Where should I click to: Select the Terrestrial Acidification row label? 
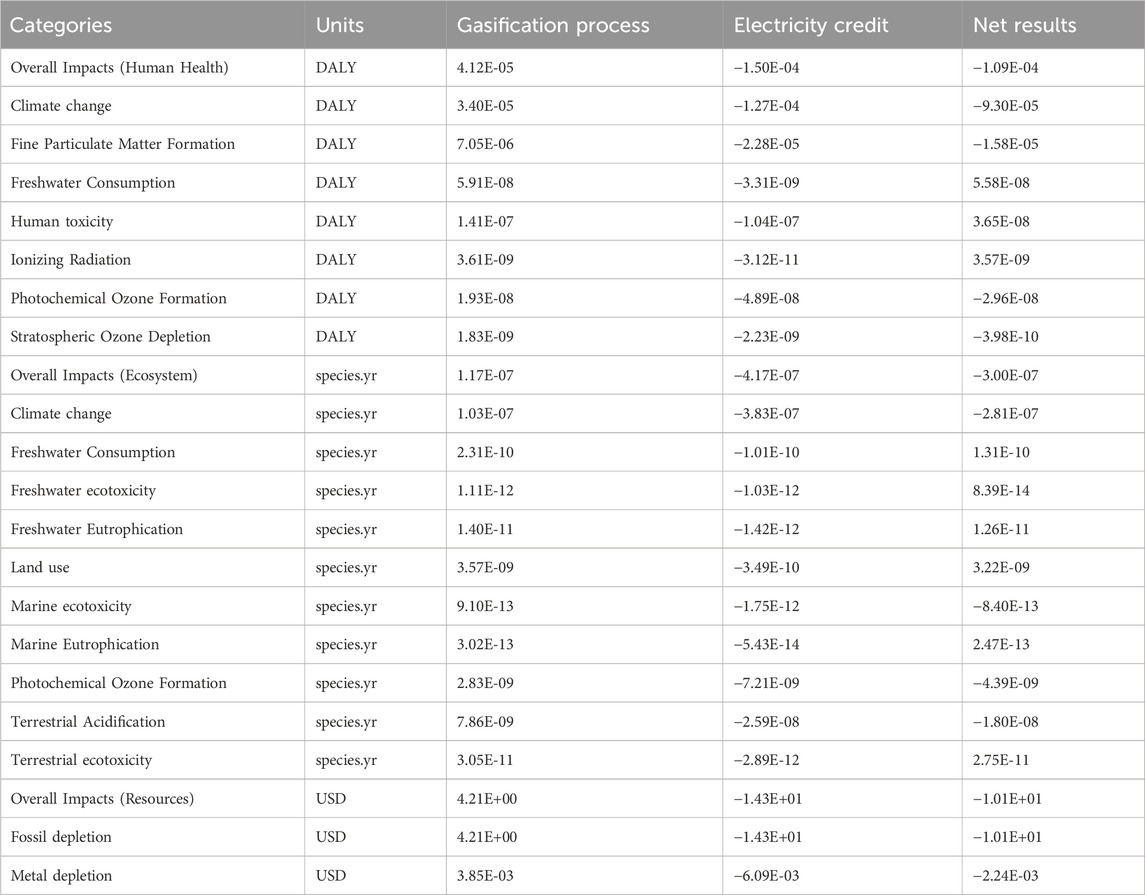[x=89, y=722]
